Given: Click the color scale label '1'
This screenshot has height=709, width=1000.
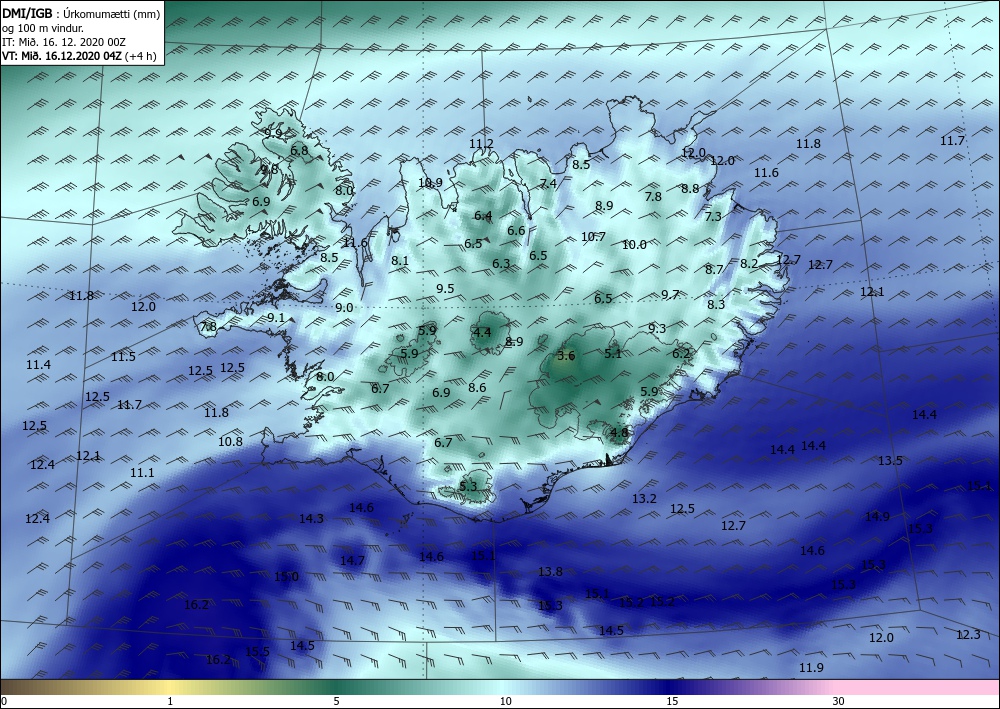Looking at the screenshot, I should pyautogui.click(x=170, y=701).
